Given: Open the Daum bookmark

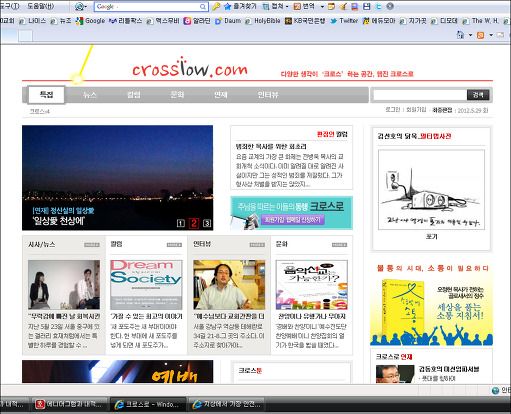Looking at the screenshot, I should [x=228, y=21].
